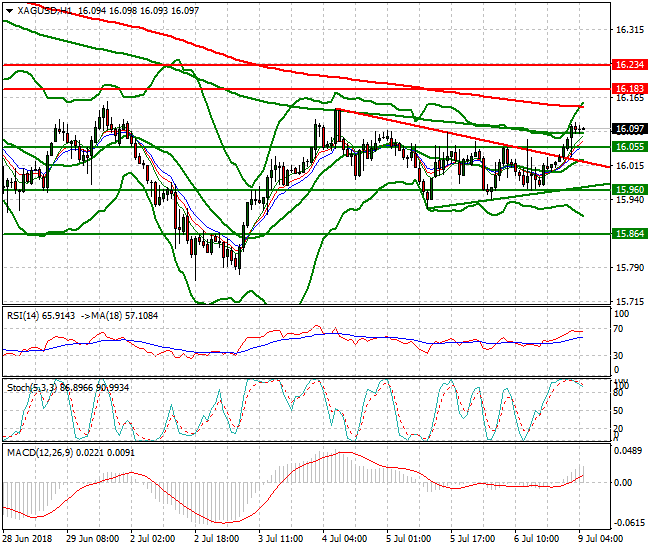This screenshot has height=550, width=650.
Task: Click the 15.715 value on price scale
Action: 630,301
